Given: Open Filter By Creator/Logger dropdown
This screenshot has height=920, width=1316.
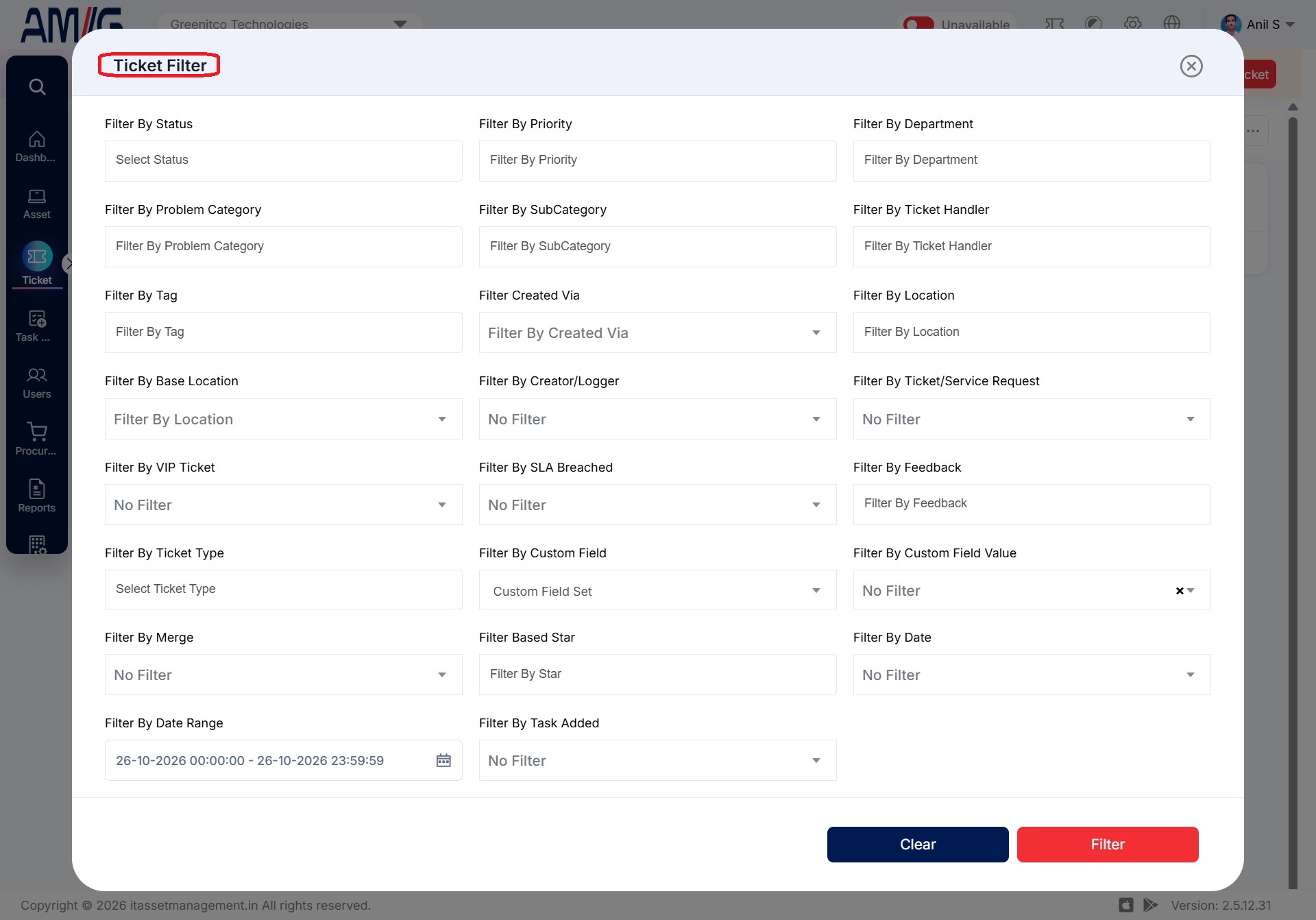Looking at the screenshot, I should pyautogui.click(x=657, y=419).
